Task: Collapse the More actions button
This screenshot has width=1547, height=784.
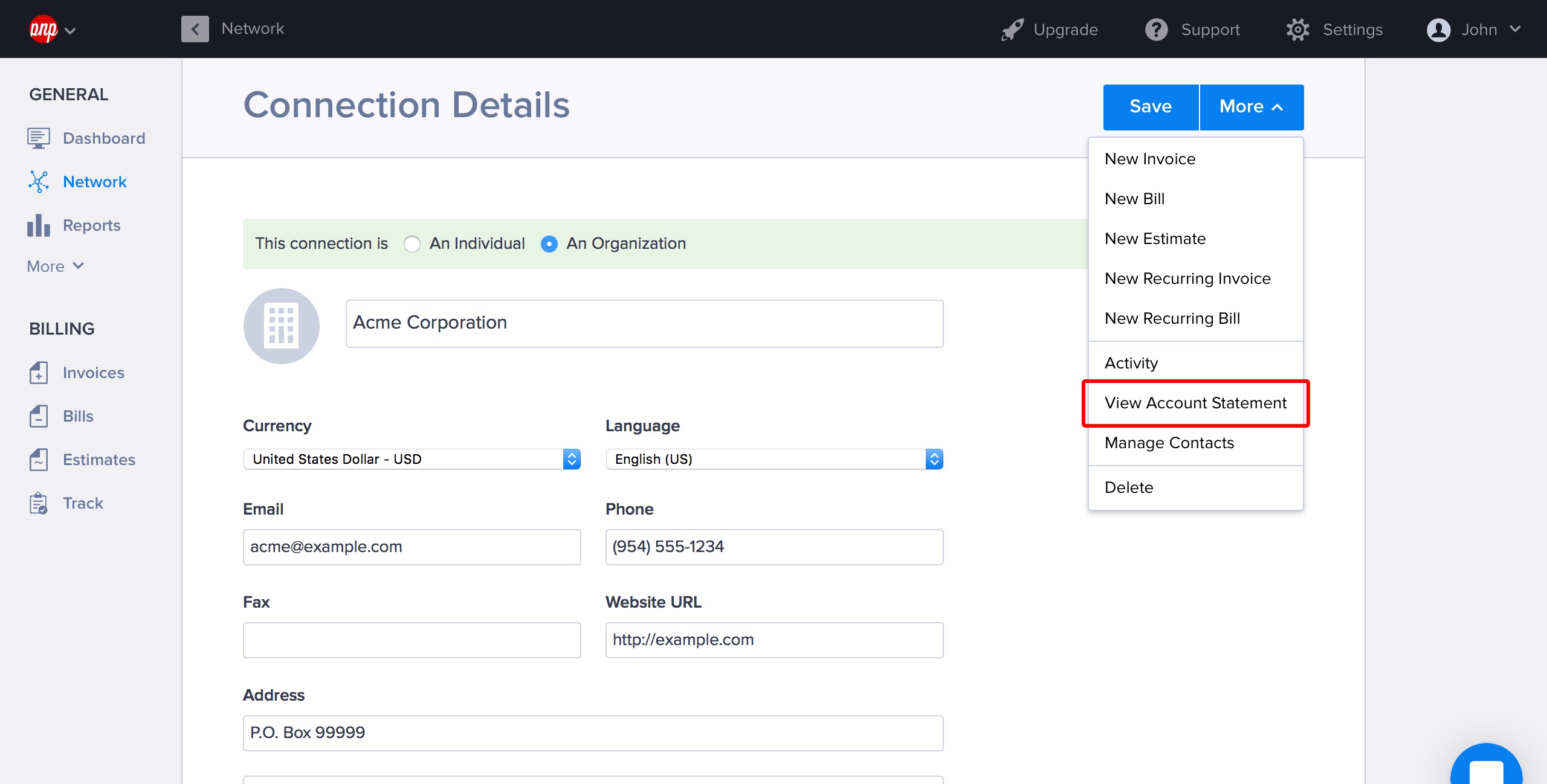Action: click(x=1251, y=107)
